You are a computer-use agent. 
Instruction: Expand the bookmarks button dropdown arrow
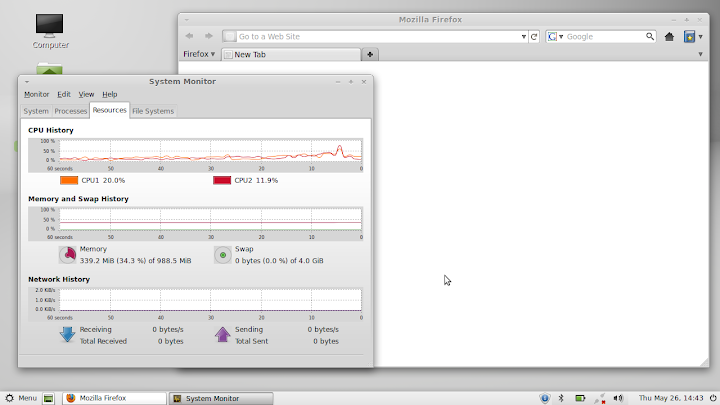[x=700, y=37]
